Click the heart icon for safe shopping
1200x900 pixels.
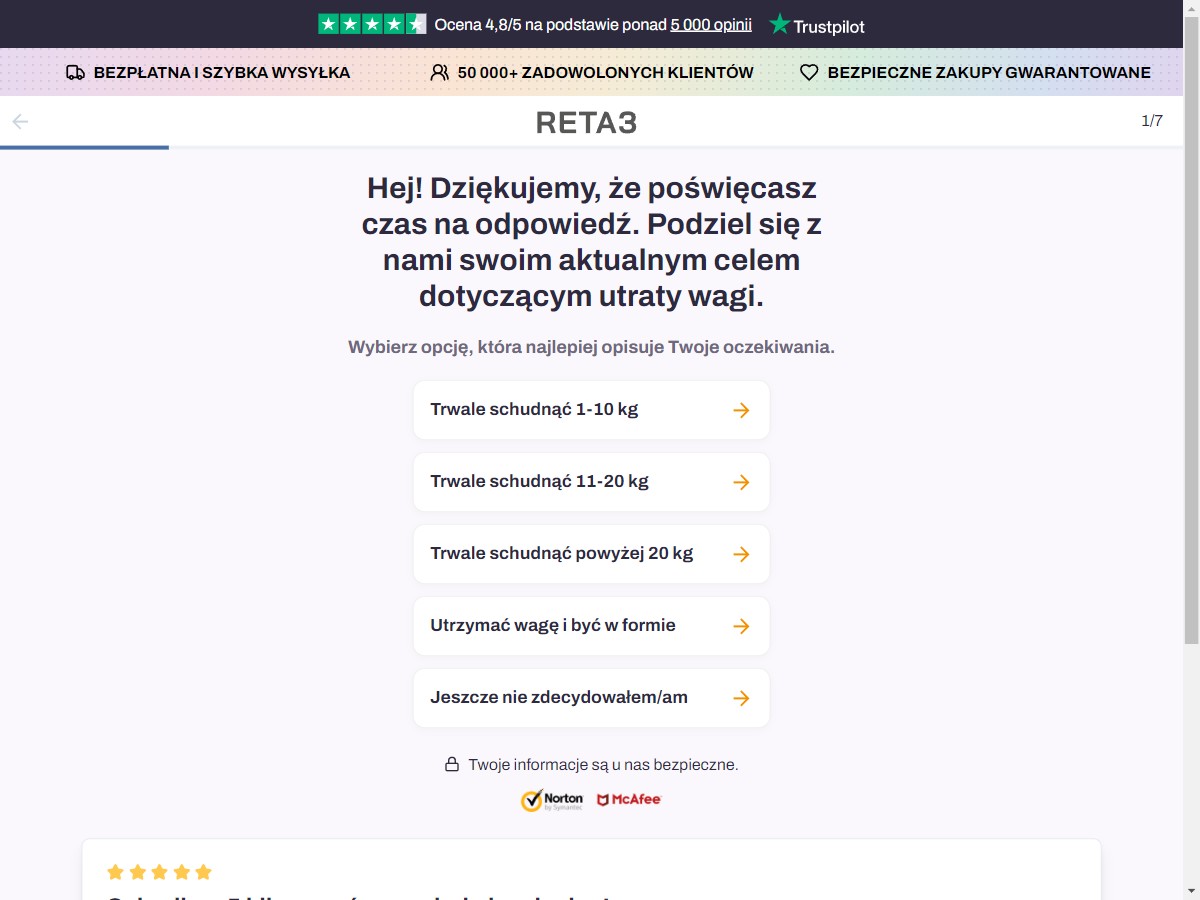click(809, 73)
